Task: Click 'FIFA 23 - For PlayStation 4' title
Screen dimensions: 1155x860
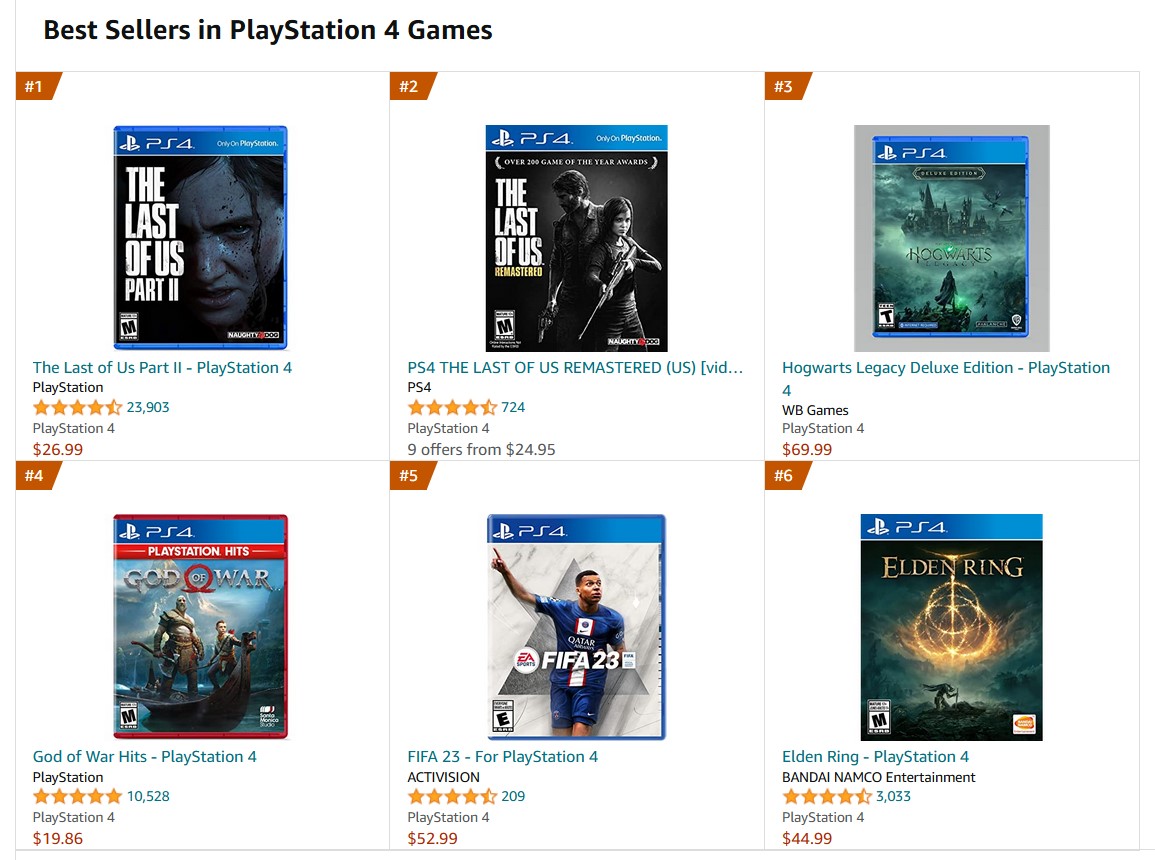Action: [502, 756]
